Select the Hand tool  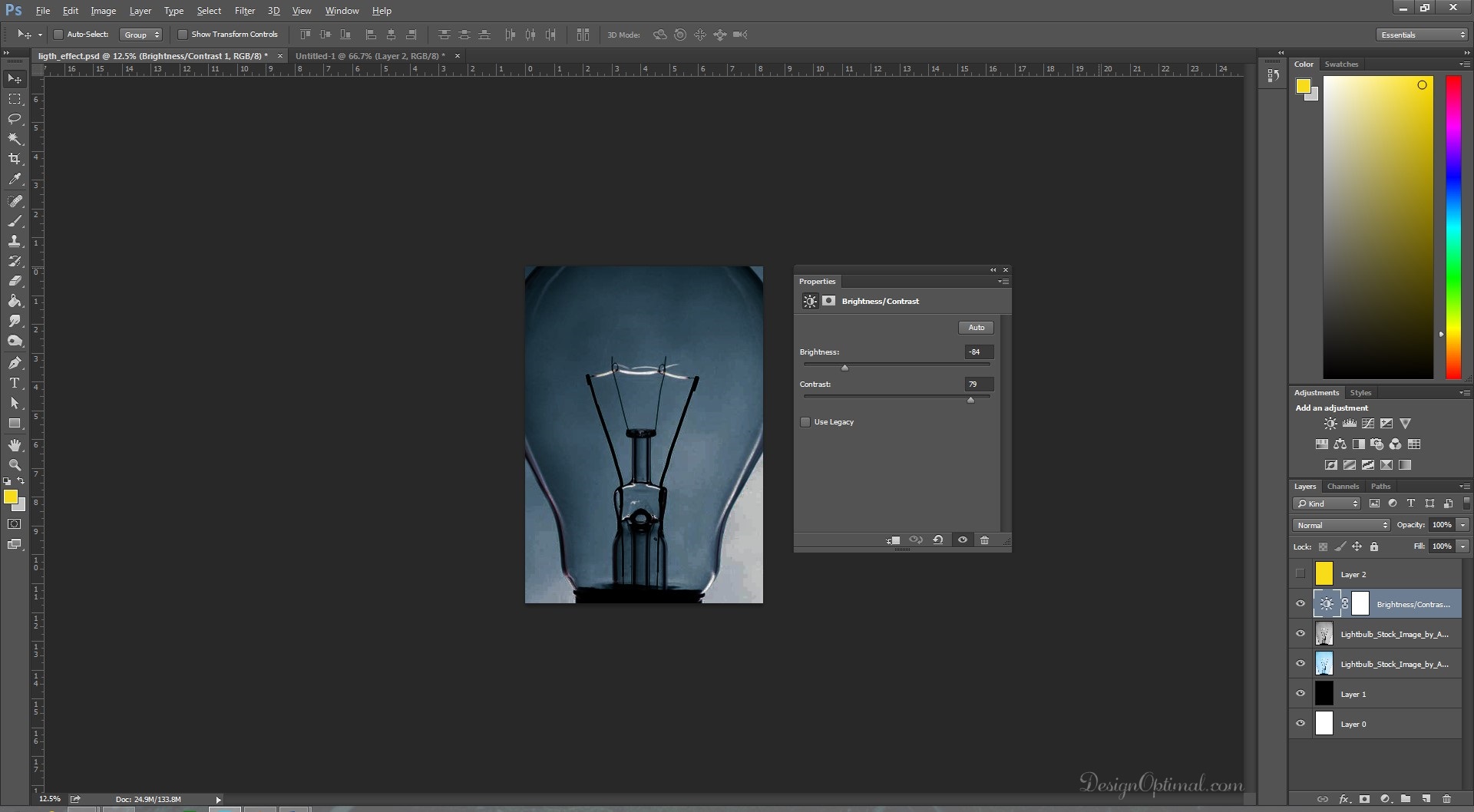click(15, 445)
